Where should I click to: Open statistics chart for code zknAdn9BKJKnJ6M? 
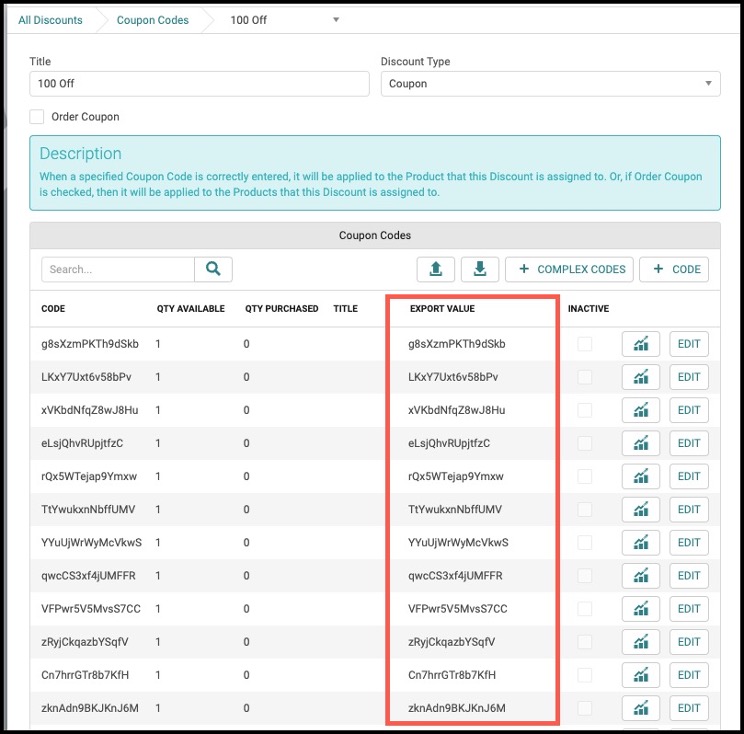641,708
